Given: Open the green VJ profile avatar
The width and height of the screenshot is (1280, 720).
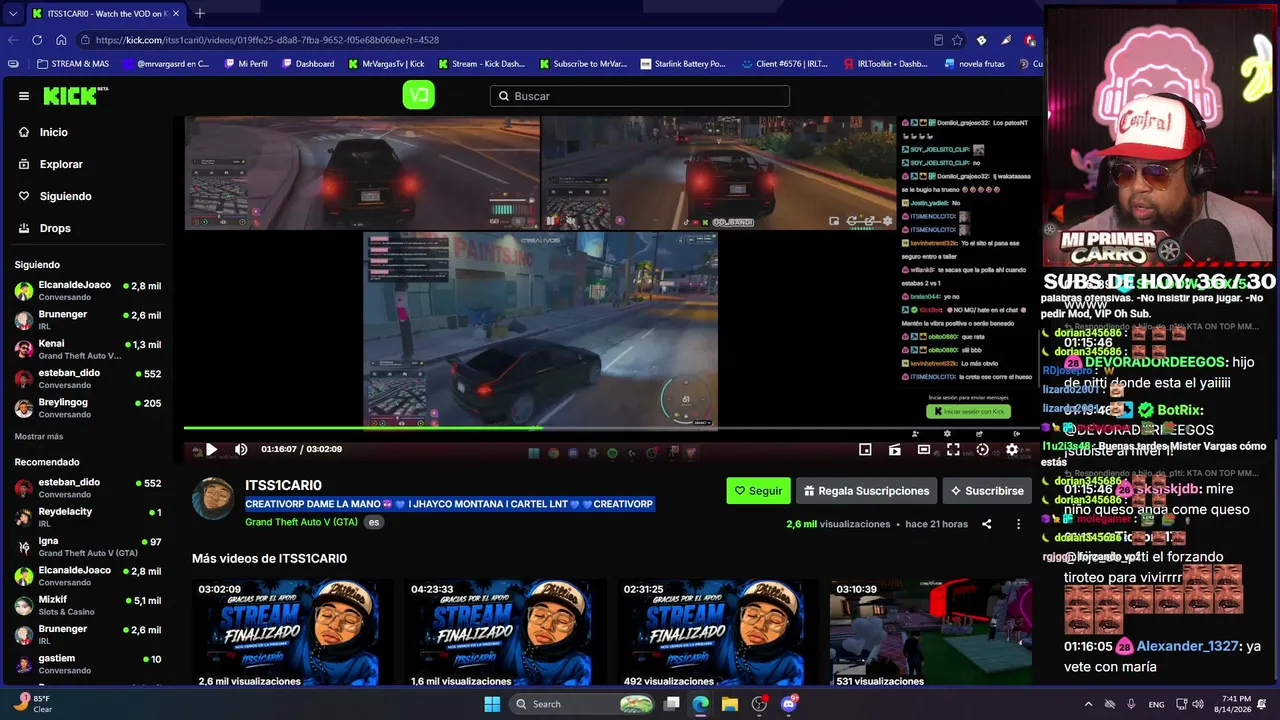Looking at the screenshot, I should pyautogui.click(x=418, y=95).
